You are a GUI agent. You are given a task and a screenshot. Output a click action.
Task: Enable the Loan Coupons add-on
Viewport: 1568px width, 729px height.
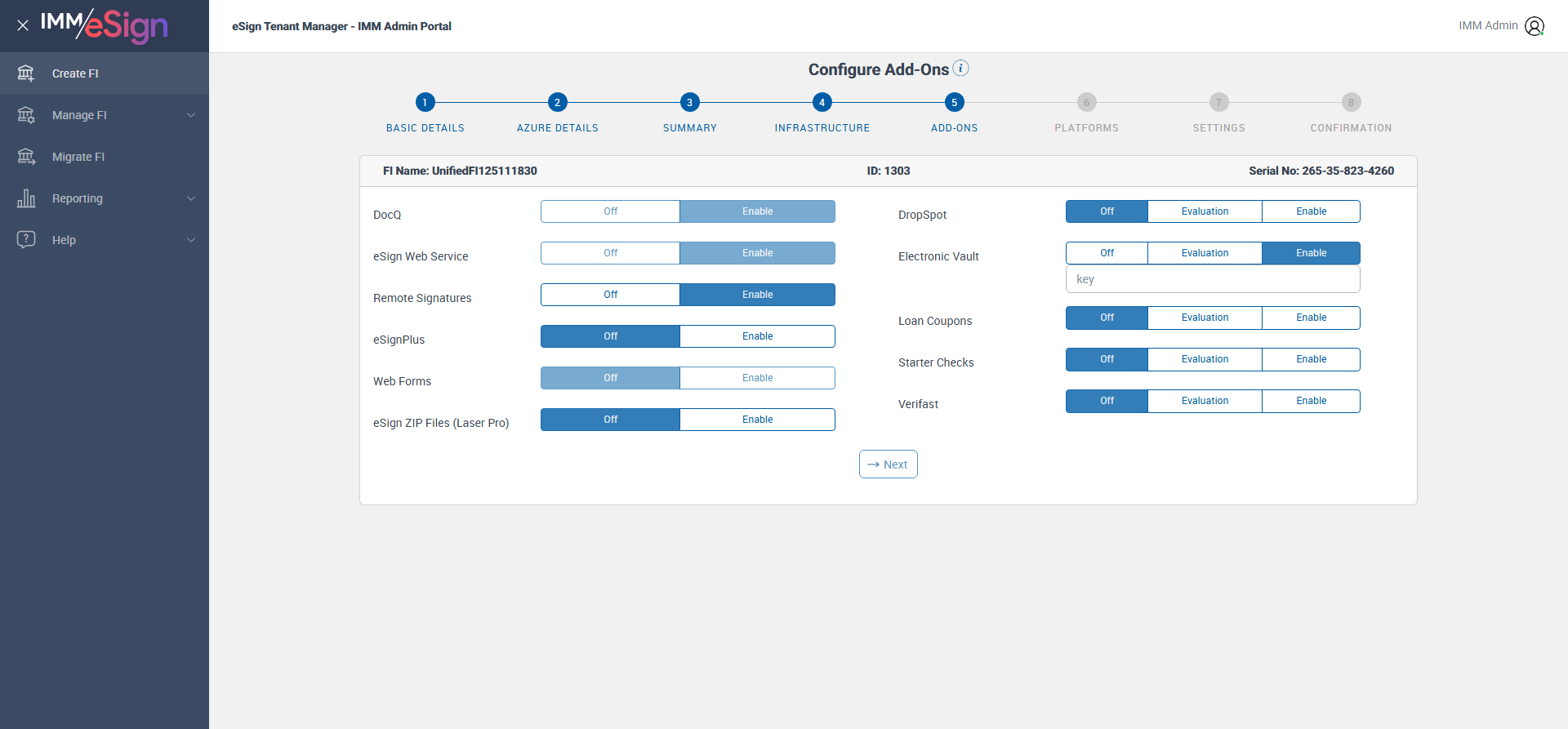(x=1311, y=318)
